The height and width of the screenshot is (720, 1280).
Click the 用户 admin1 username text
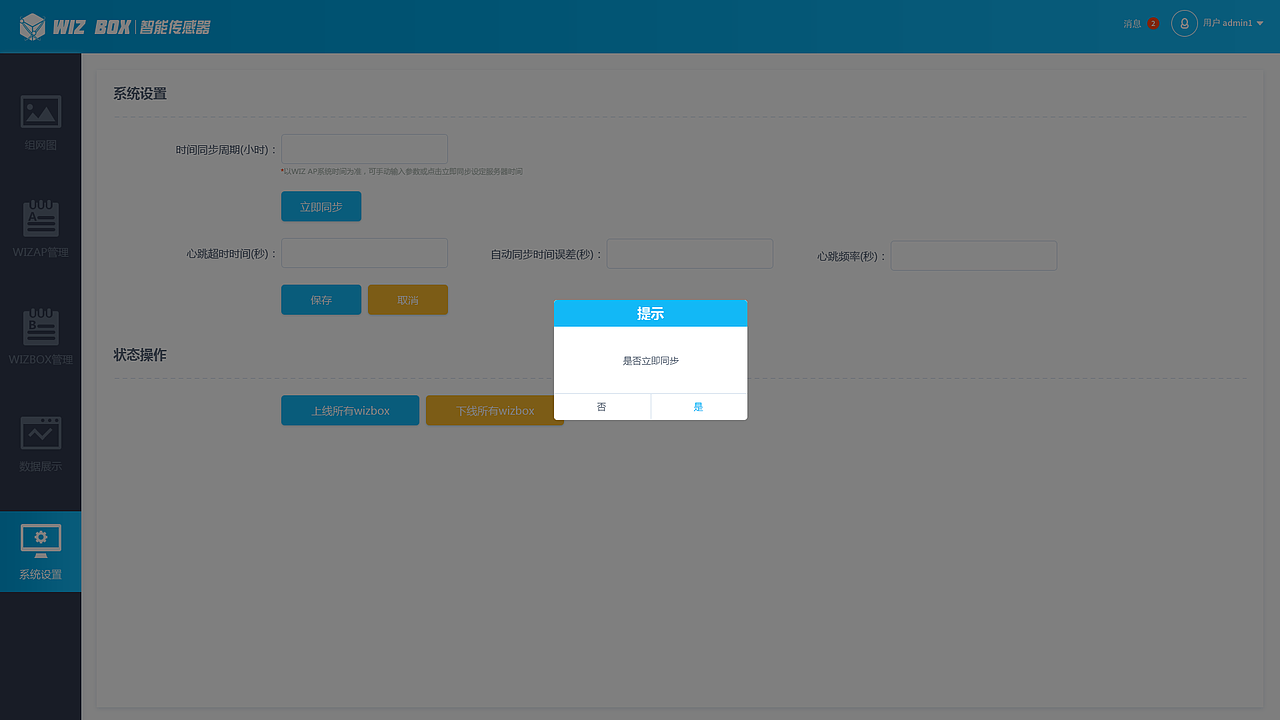[1227, 23]
